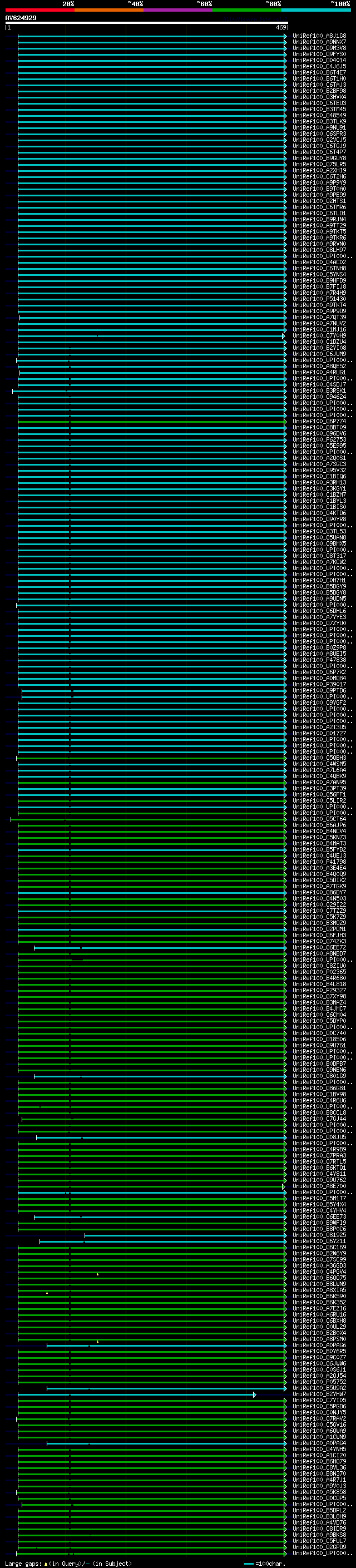356x1568 pixels.
Task: Select hit label UniRef100_P29327
Action: [319, 990]
